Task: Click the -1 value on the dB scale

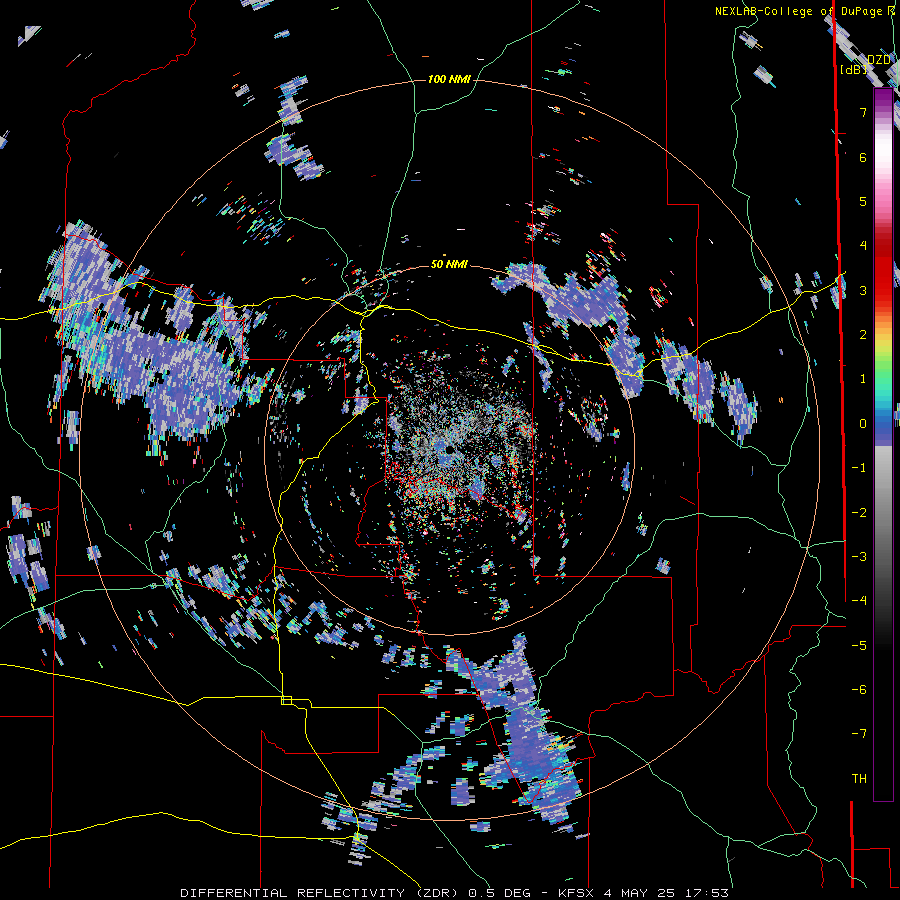Action: (859, 468)
